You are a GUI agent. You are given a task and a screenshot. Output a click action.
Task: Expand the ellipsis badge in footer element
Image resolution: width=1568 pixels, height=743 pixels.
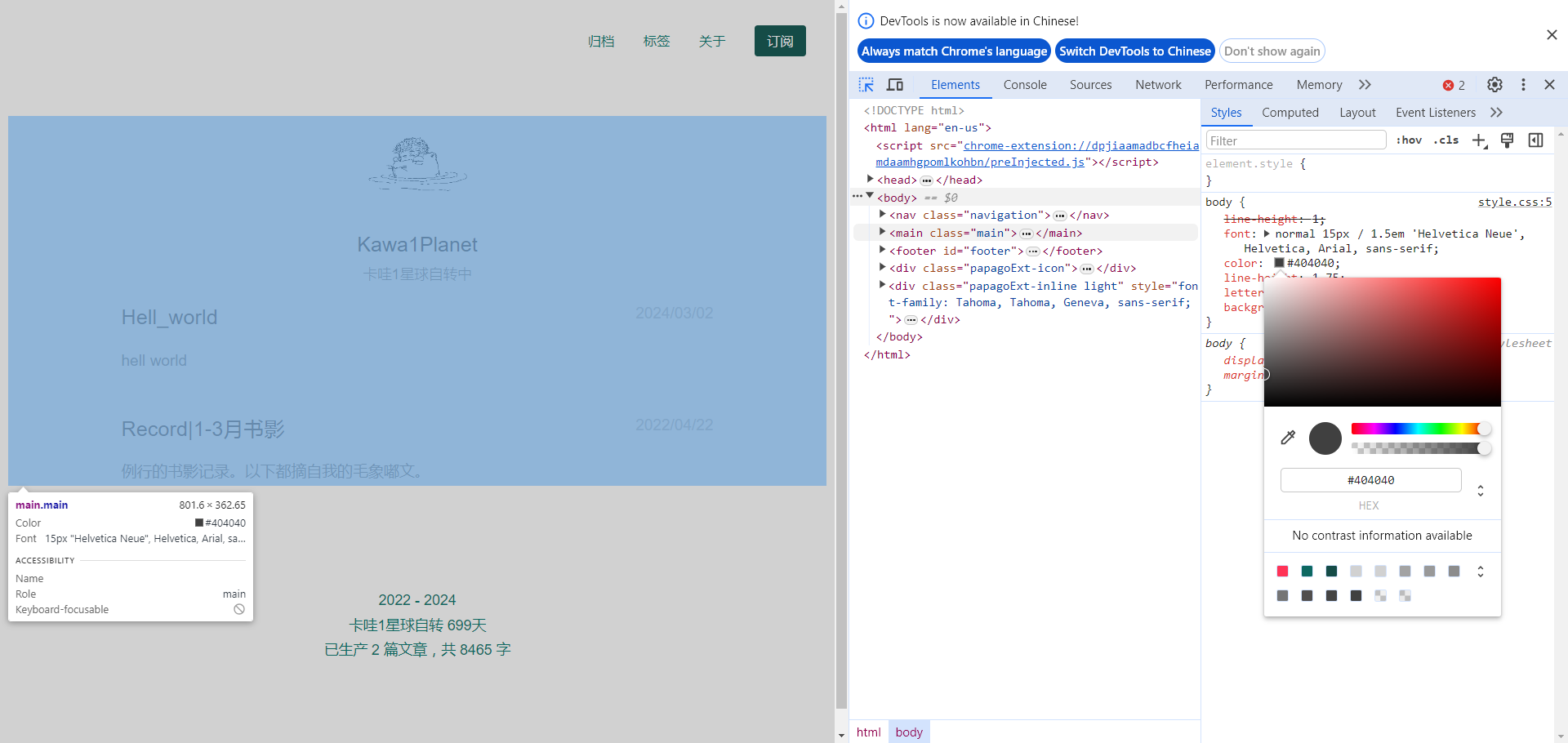[x=1033, y=251]
